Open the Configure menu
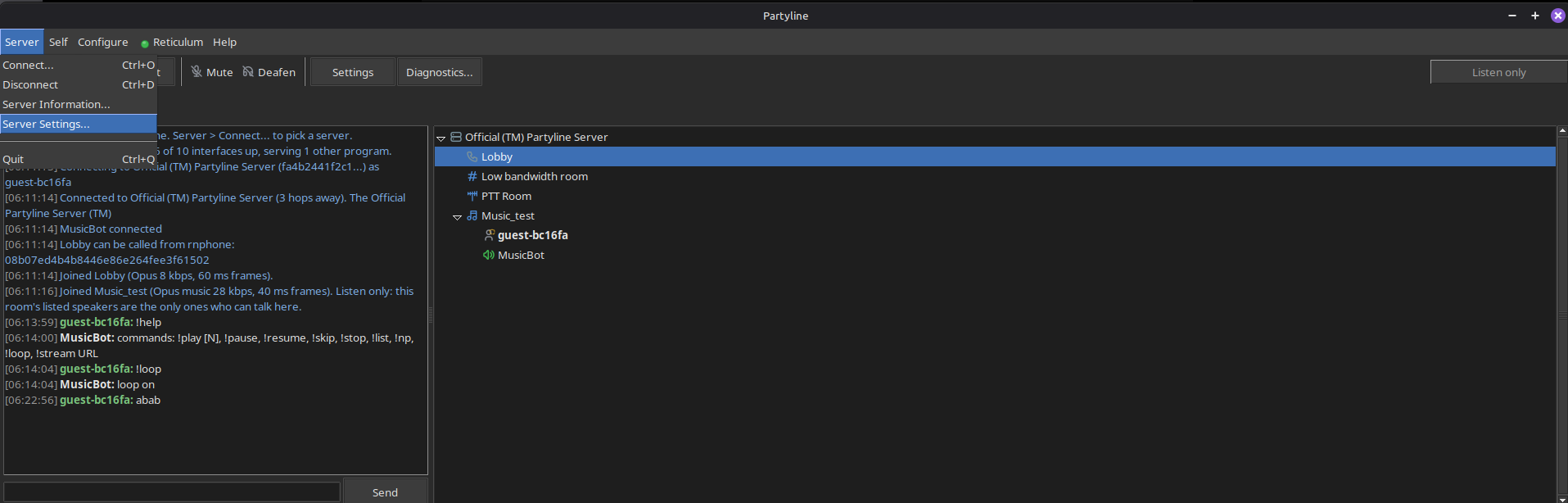 (103, 42)
